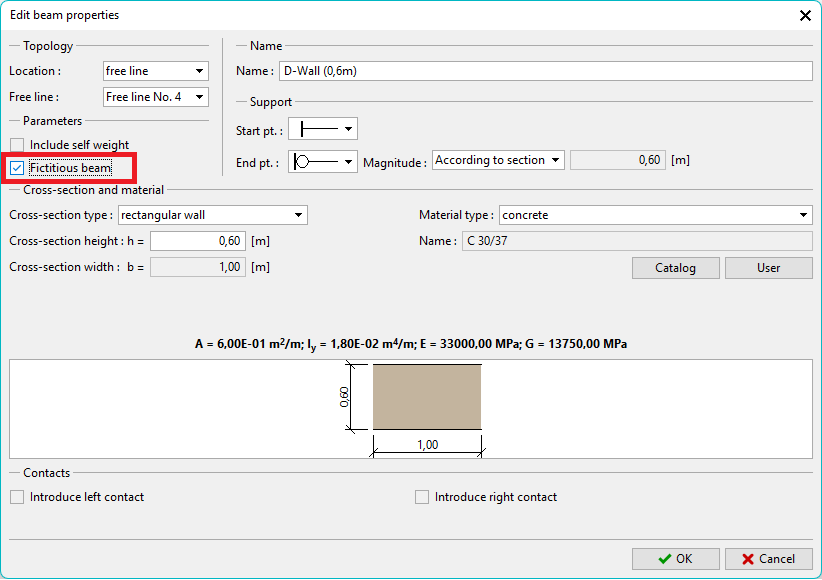Confirm with the OK button
The width and height of the screenshot is (822, 580).
(675, 559)
